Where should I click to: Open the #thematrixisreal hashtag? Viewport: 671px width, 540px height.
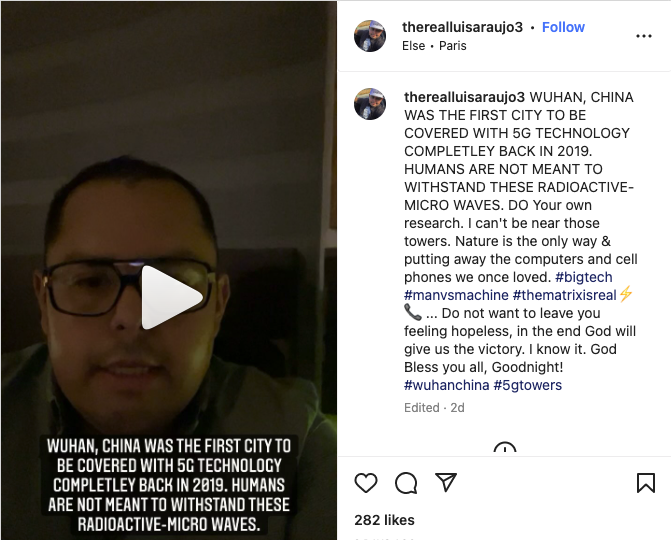tap(564, 295)
